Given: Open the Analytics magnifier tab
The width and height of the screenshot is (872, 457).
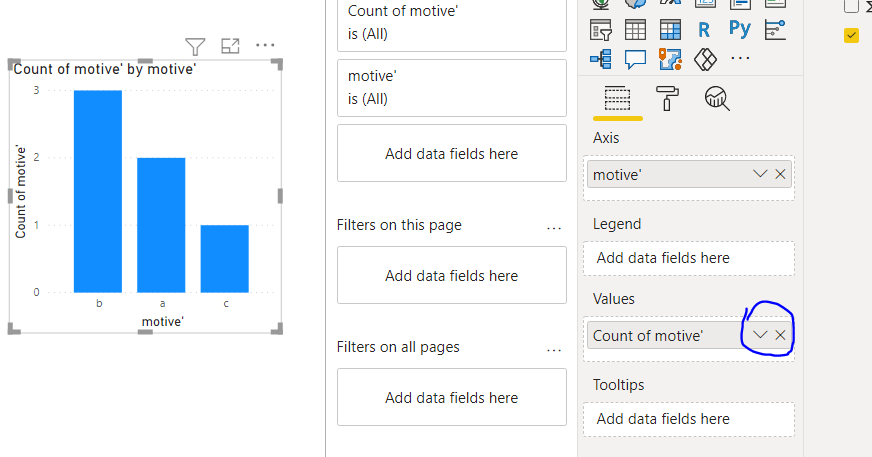Looking at the screenshot, I should [x=717, y=98].
